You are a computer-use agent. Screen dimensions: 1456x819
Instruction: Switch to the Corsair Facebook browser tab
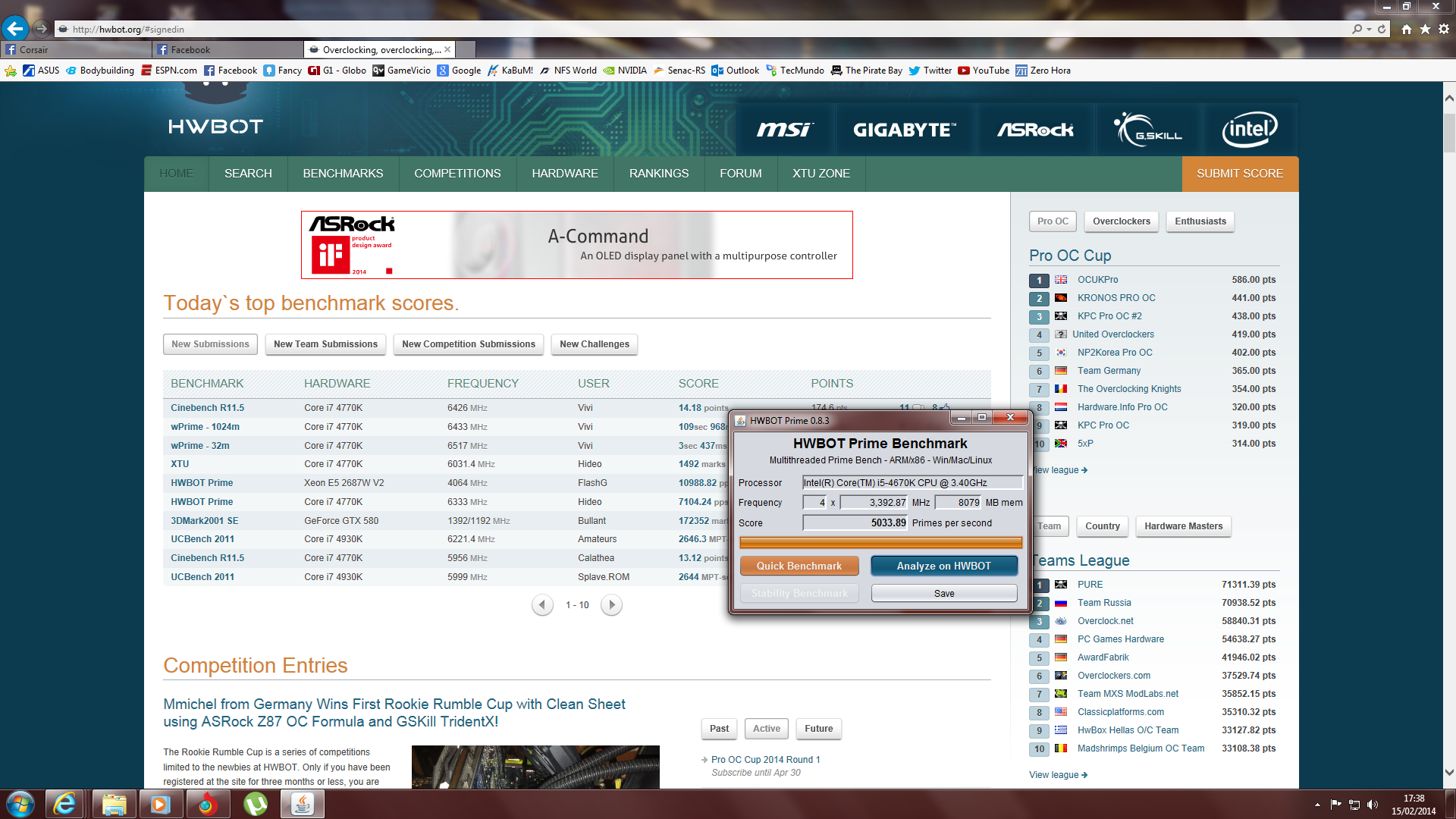click(x=76, y=49)
